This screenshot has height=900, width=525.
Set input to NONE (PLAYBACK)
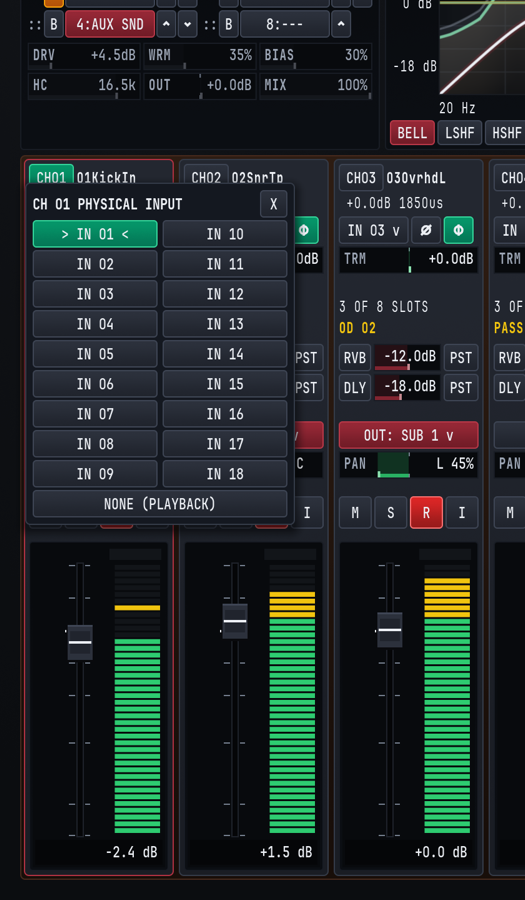point(160,503)
